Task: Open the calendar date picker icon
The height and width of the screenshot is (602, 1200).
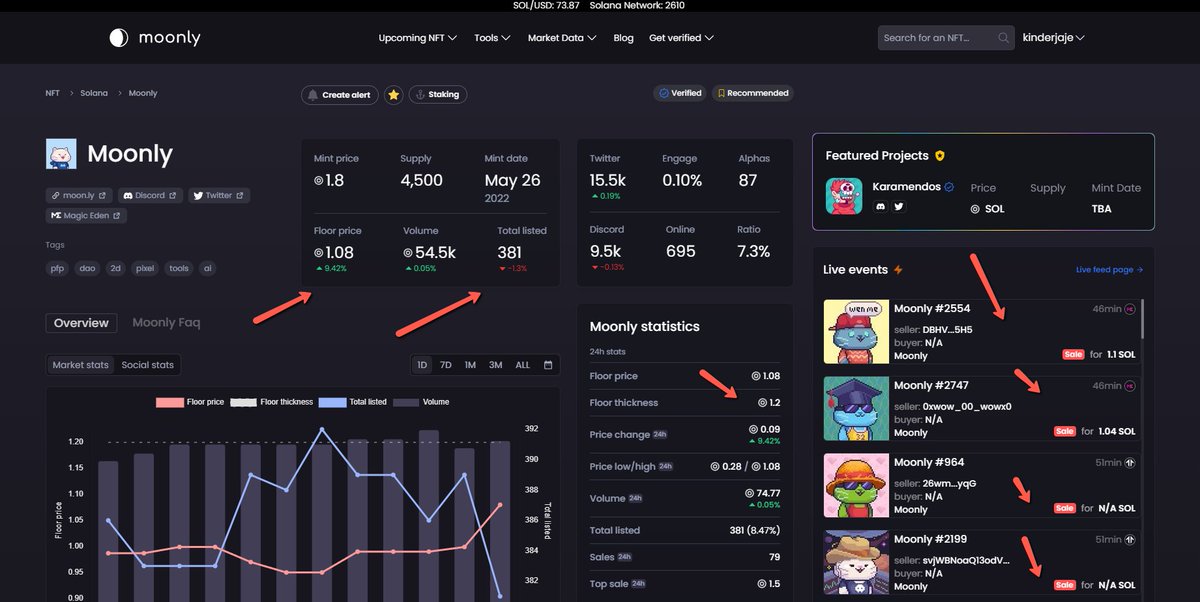Action: pyautogui.click(x=548, y=365)
